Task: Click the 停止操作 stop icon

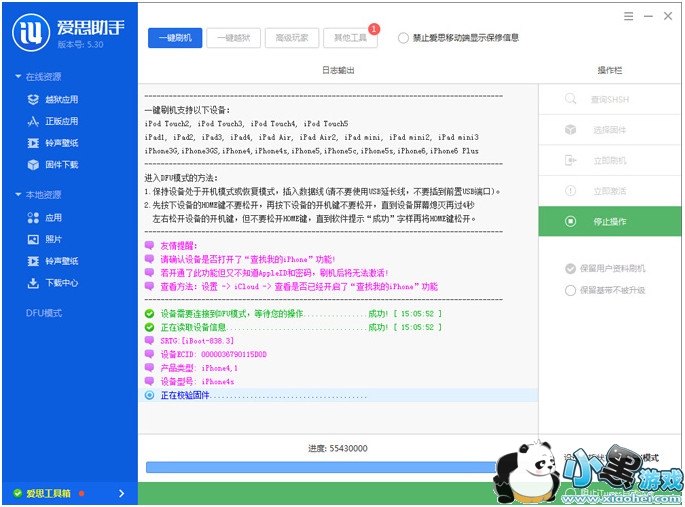Action: [571, 221]
